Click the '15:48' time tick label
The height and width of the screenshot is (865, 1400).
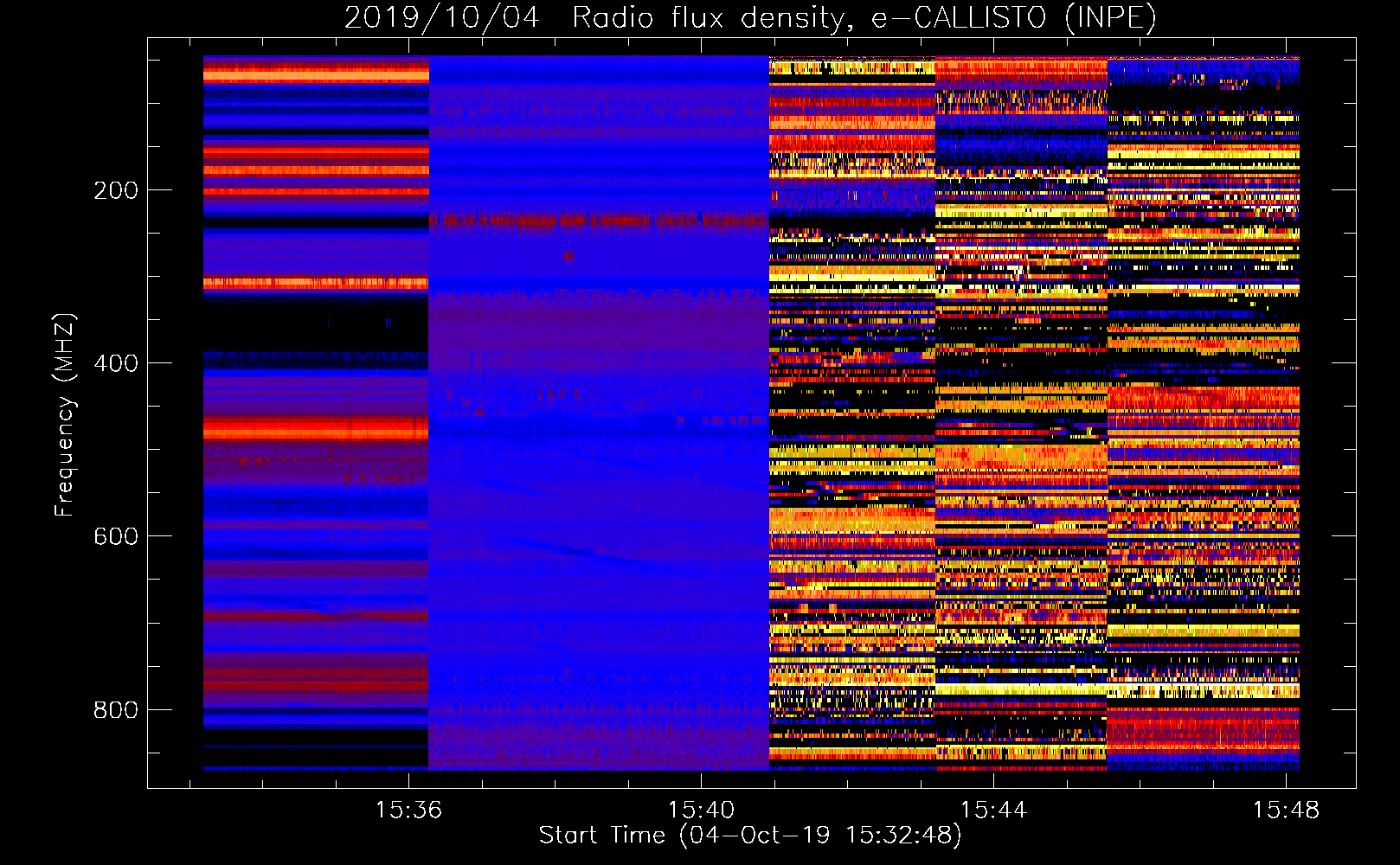(x=1286, y=810)
